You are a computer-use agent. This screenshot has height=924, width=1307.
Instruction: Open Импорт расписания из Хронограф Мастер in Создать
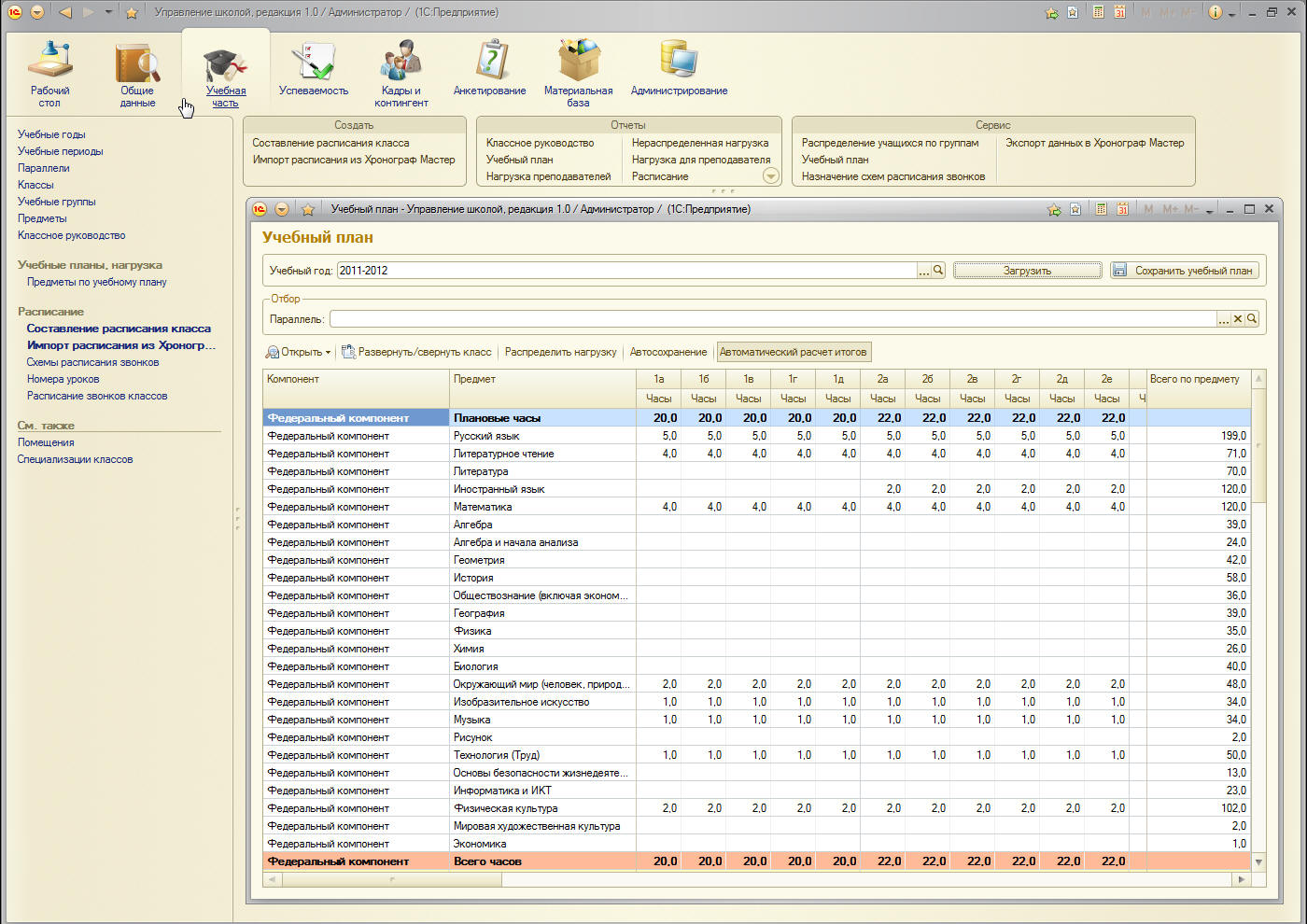pos(354,160)
